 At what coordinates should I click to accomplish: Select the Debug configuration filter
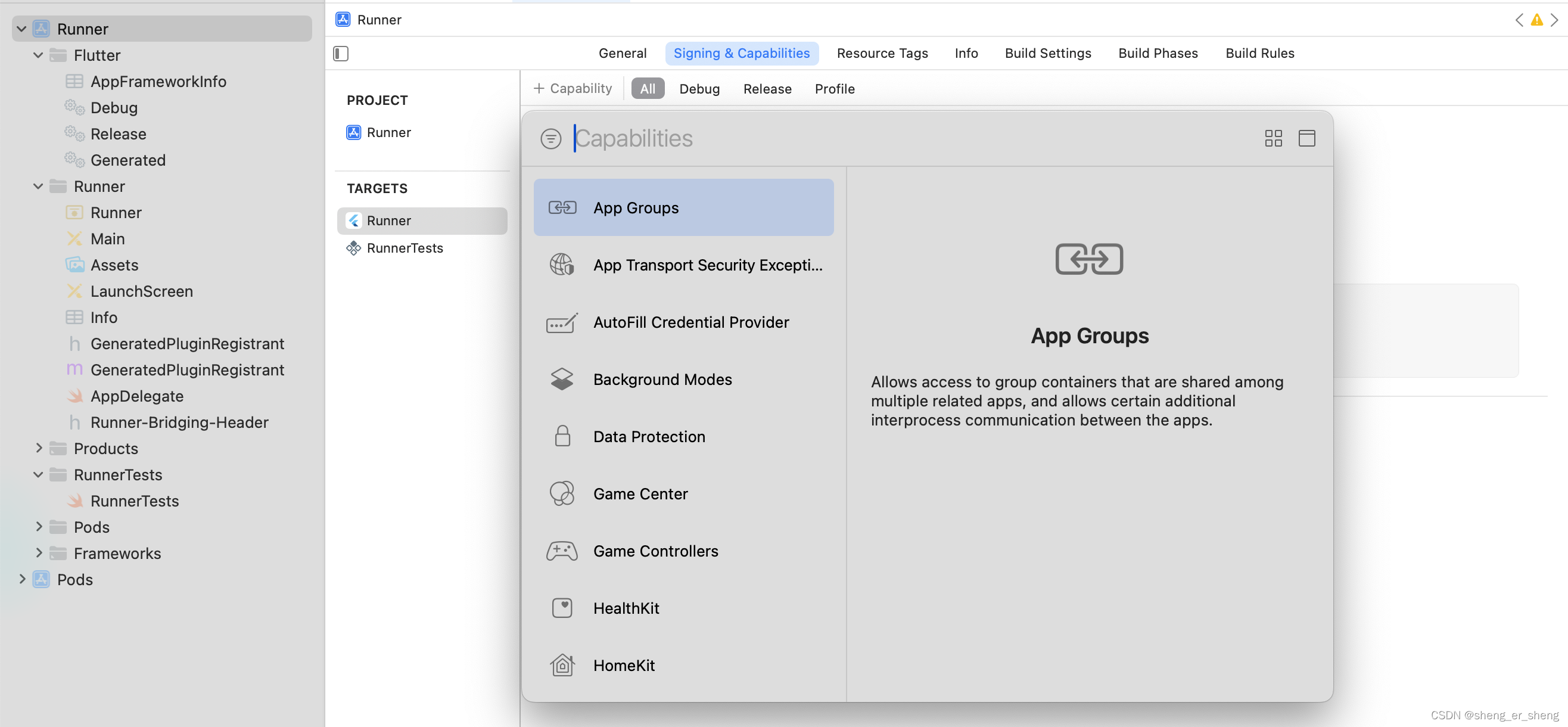point(699,89)
